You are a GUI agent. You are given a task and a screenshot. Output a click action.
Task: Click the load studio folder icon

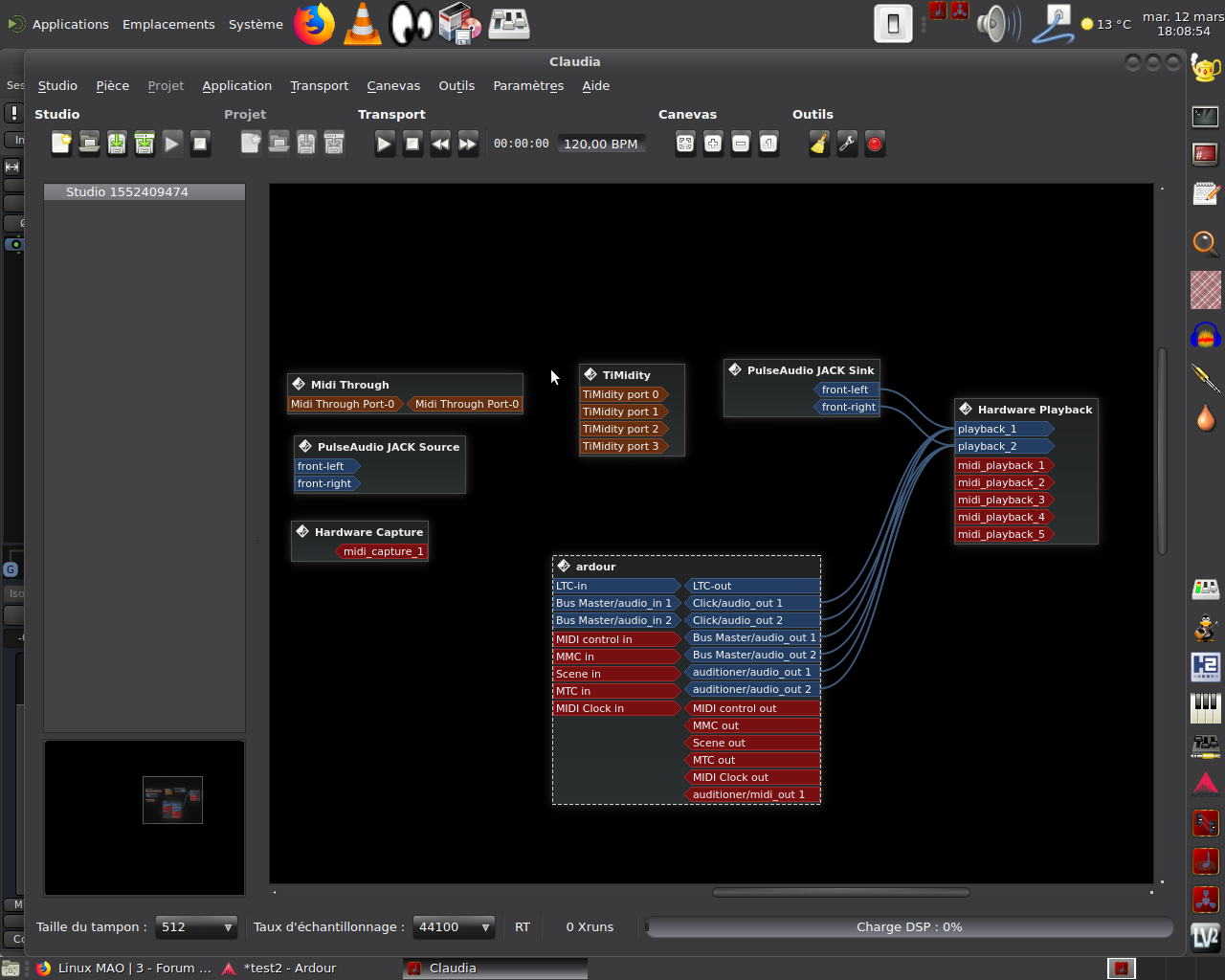(89, 144)
